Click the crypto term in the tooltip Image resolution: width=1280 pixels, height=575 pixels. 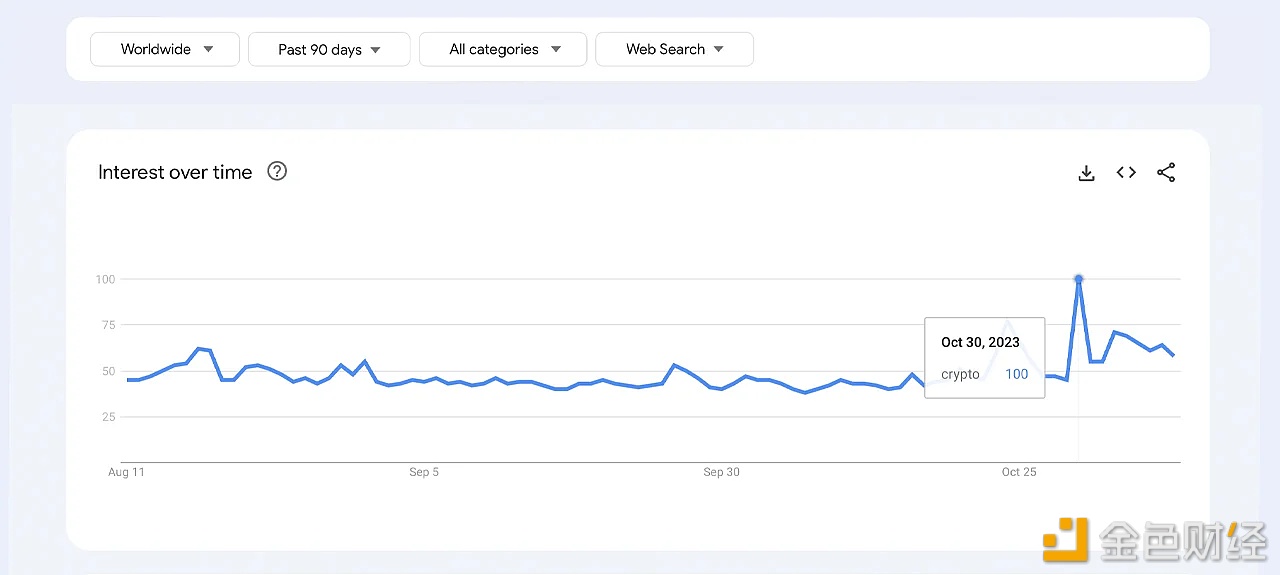[960, 374]
